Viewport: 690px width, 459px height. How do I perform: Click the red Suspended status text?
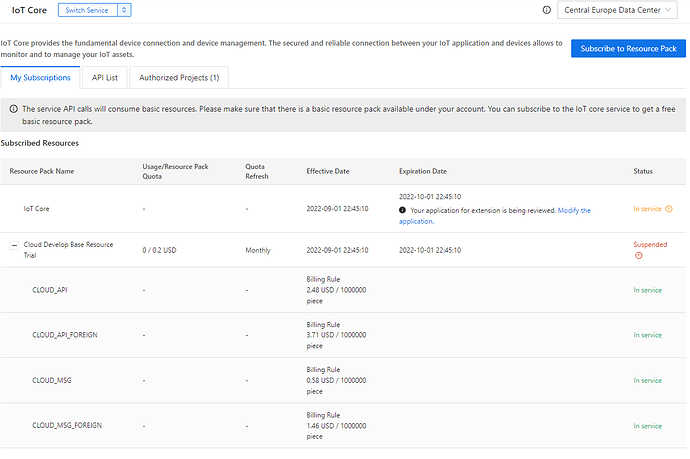click(x=650, y=244)
